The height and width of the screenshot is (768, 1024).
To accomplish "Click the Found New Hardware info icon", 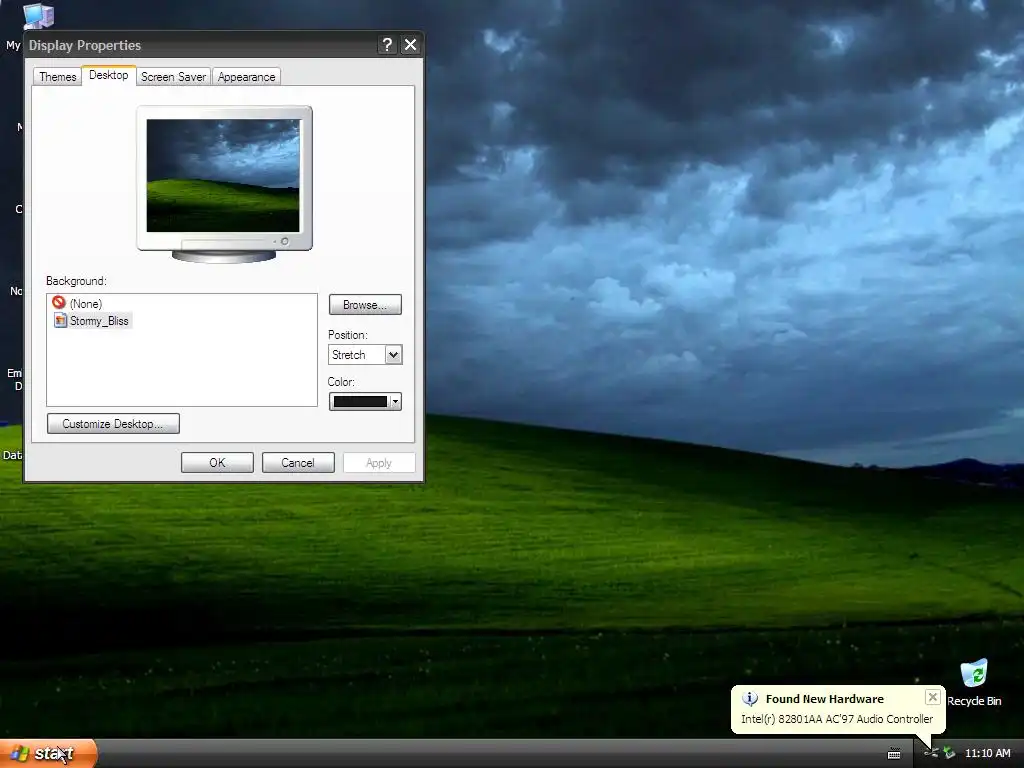I will (750, 699).
